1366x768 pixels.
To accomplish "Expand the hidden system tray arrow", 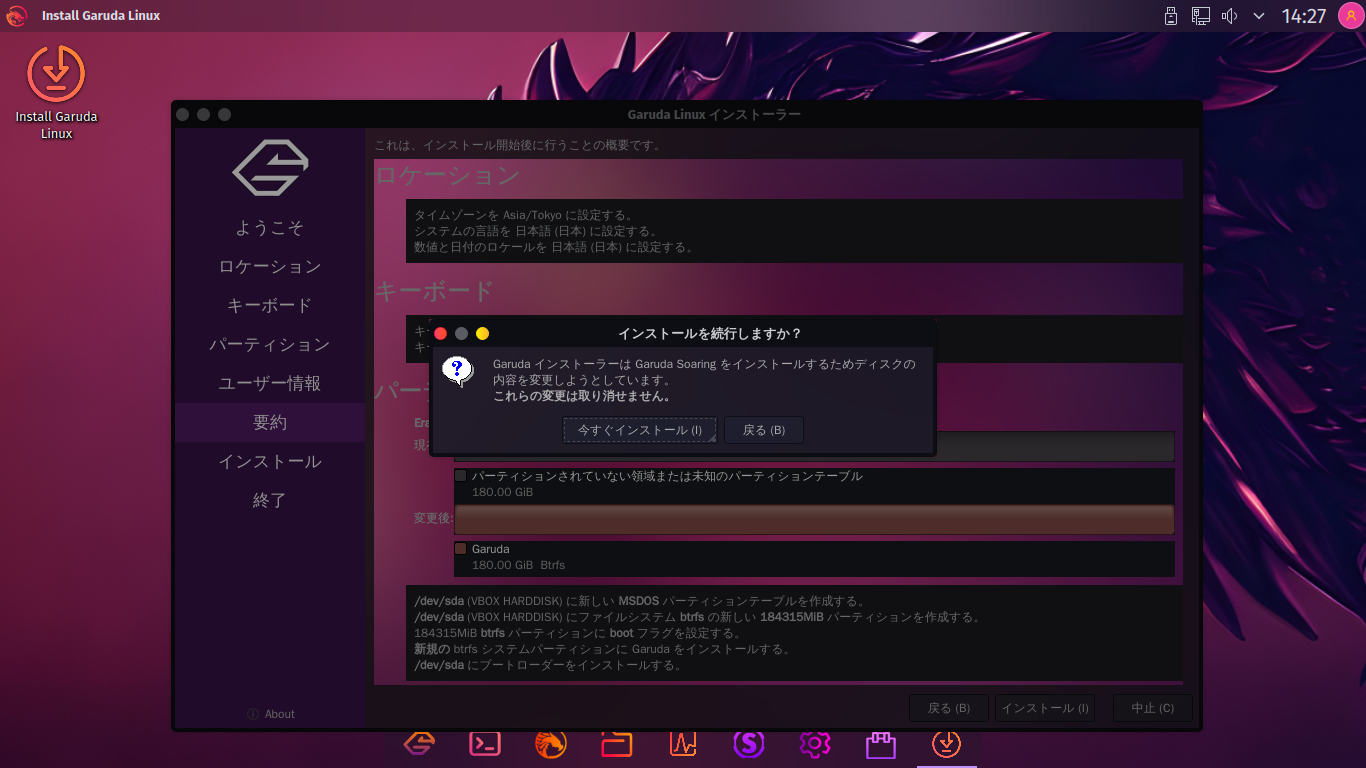I will coord(1259,16).
